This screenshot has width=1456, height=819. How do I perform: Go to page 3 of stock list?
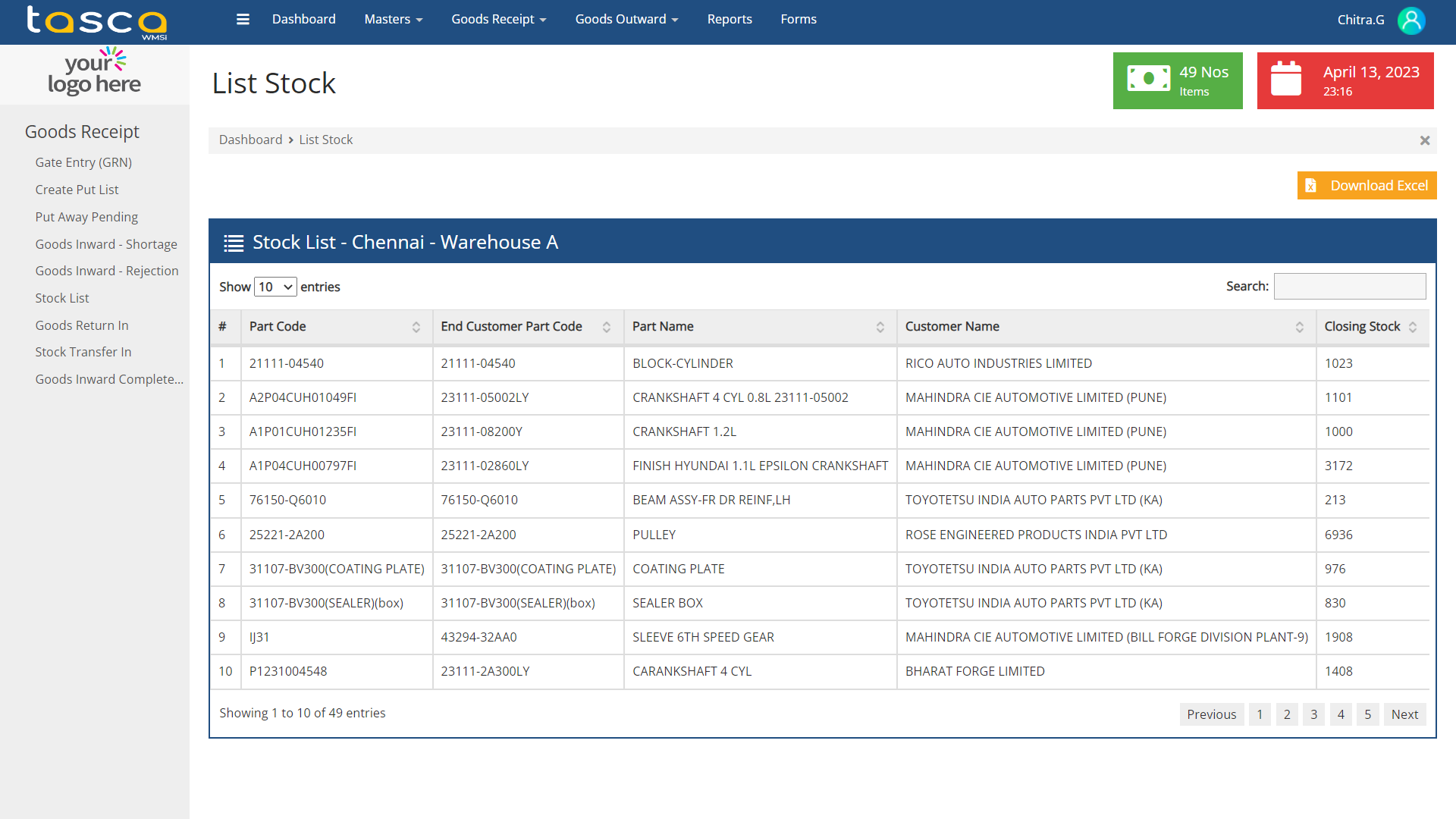(x=1314, y=714)
